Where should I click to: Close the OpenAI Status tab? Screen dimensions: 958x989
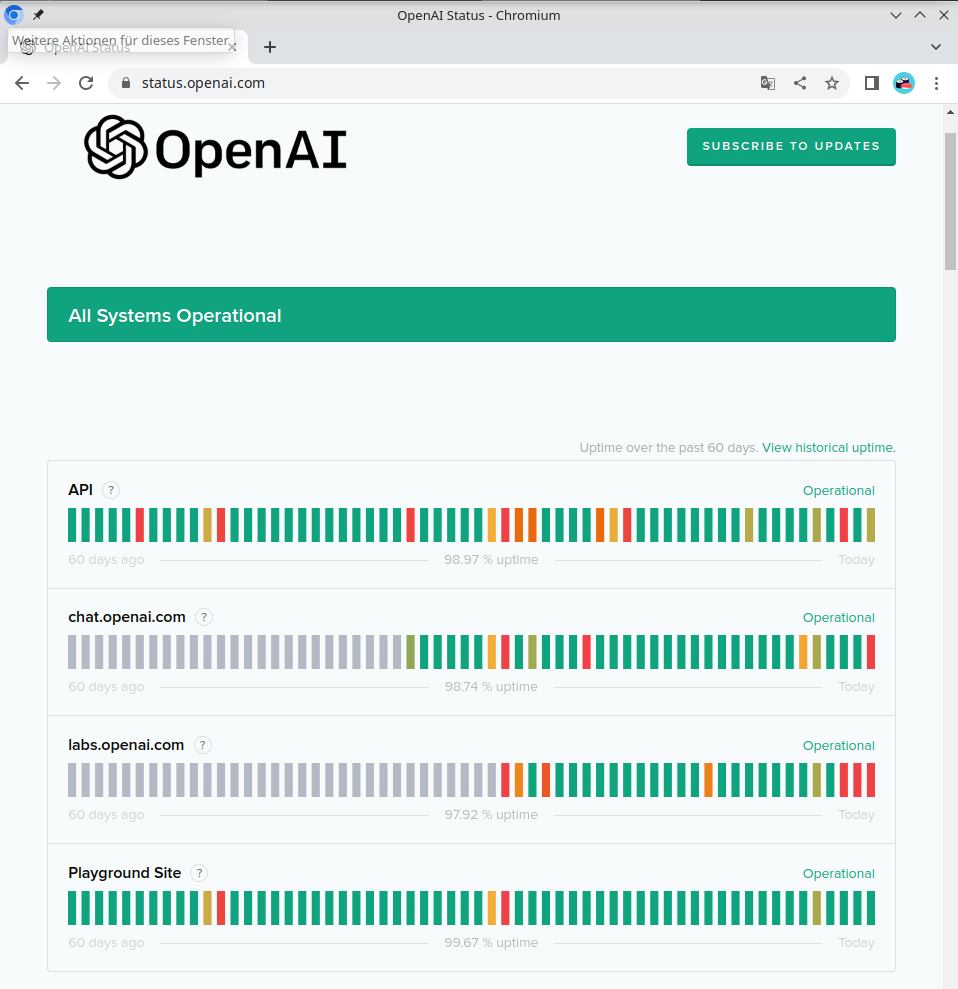[232, 47]
